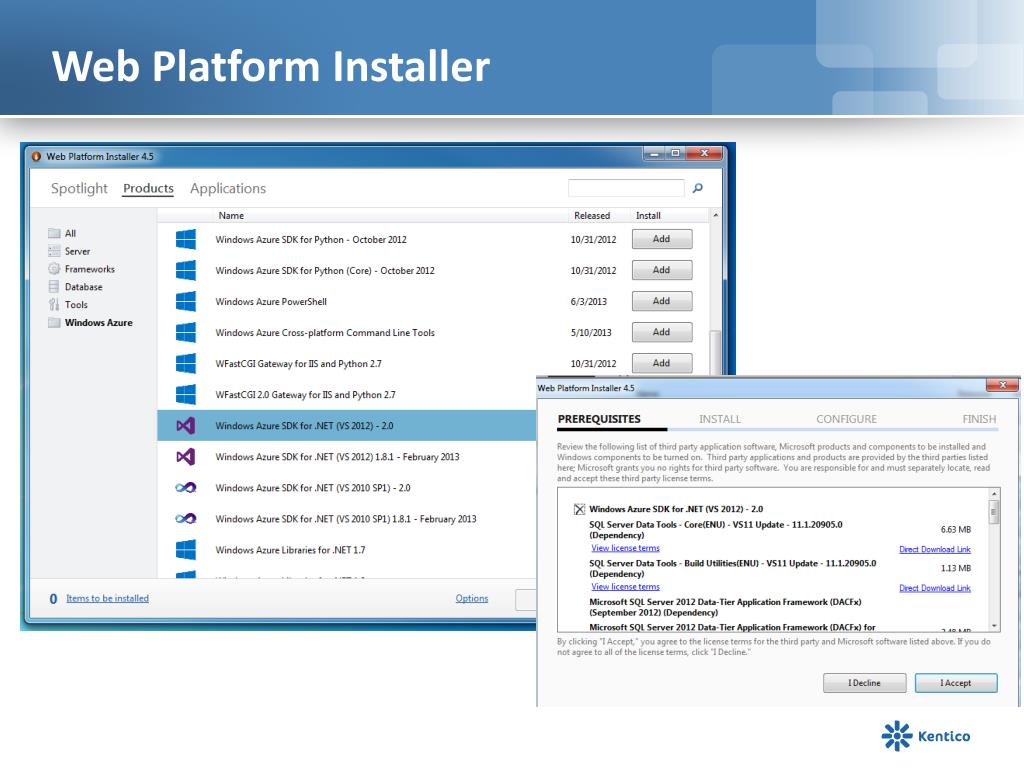Add Windows Azure Cross-platform Command Line Tools
This screenshot has height=768, width=1024.
[662, 332]
